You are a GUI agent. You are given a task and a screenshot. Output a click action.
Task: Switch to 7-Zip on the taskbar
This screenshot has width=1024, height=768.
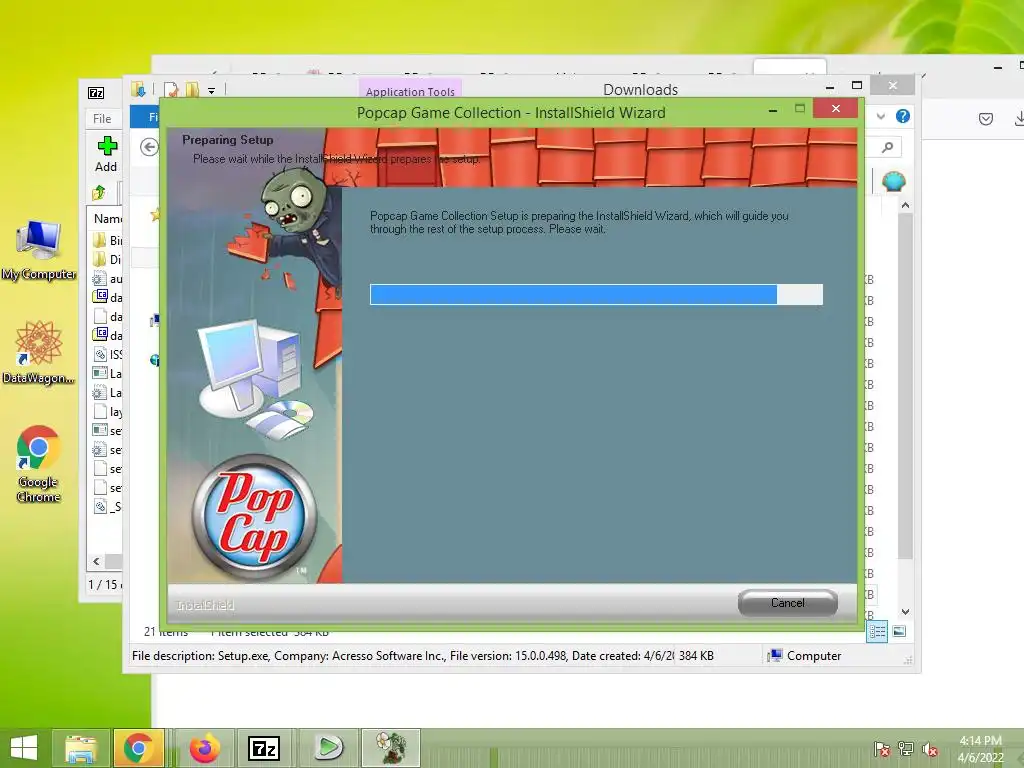[x=264, y=748]
